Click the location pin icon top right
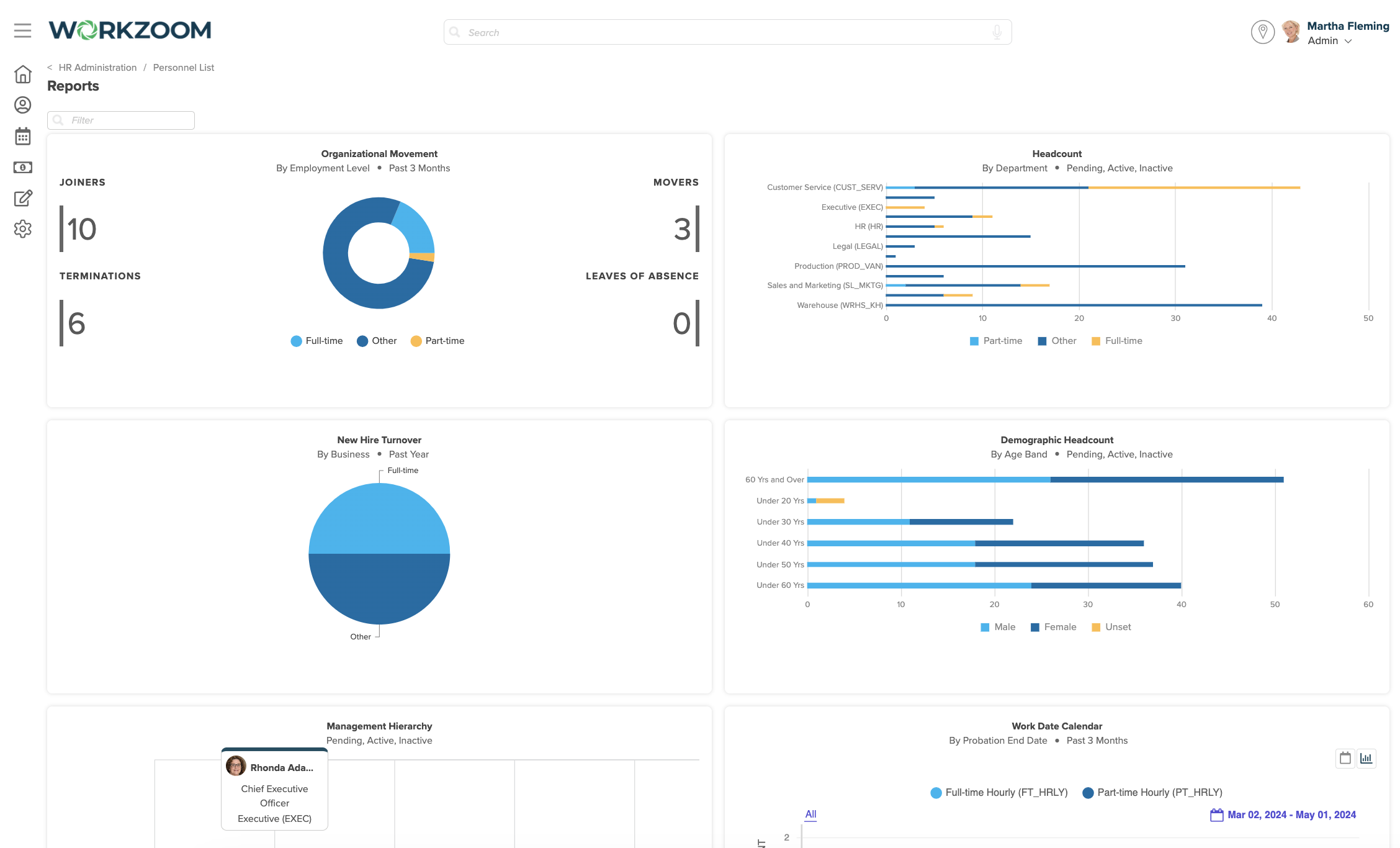Screen dimensions: 1400x848 click(1264, 32)
